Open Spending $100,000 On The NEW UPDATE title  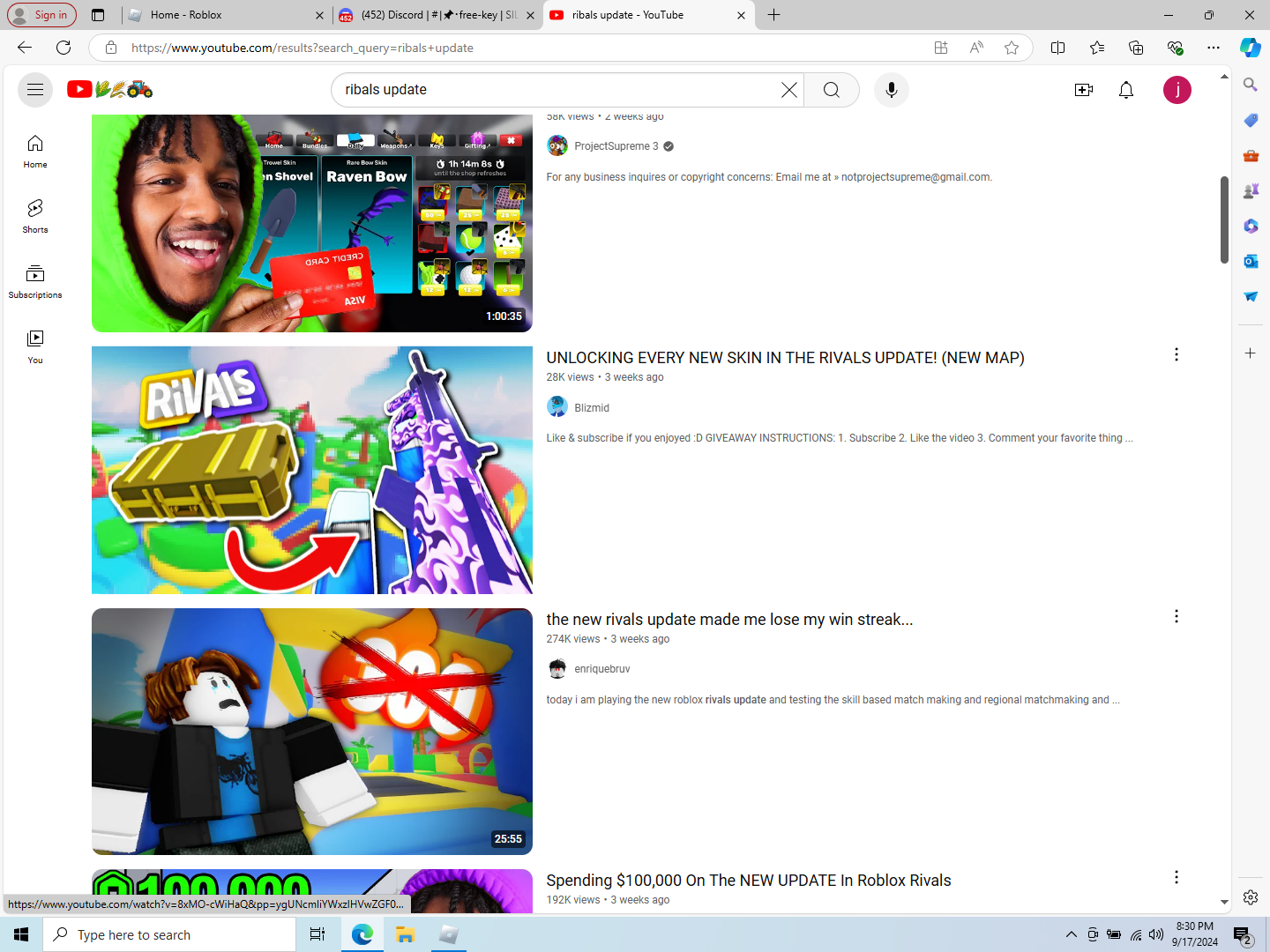[749, 881]
